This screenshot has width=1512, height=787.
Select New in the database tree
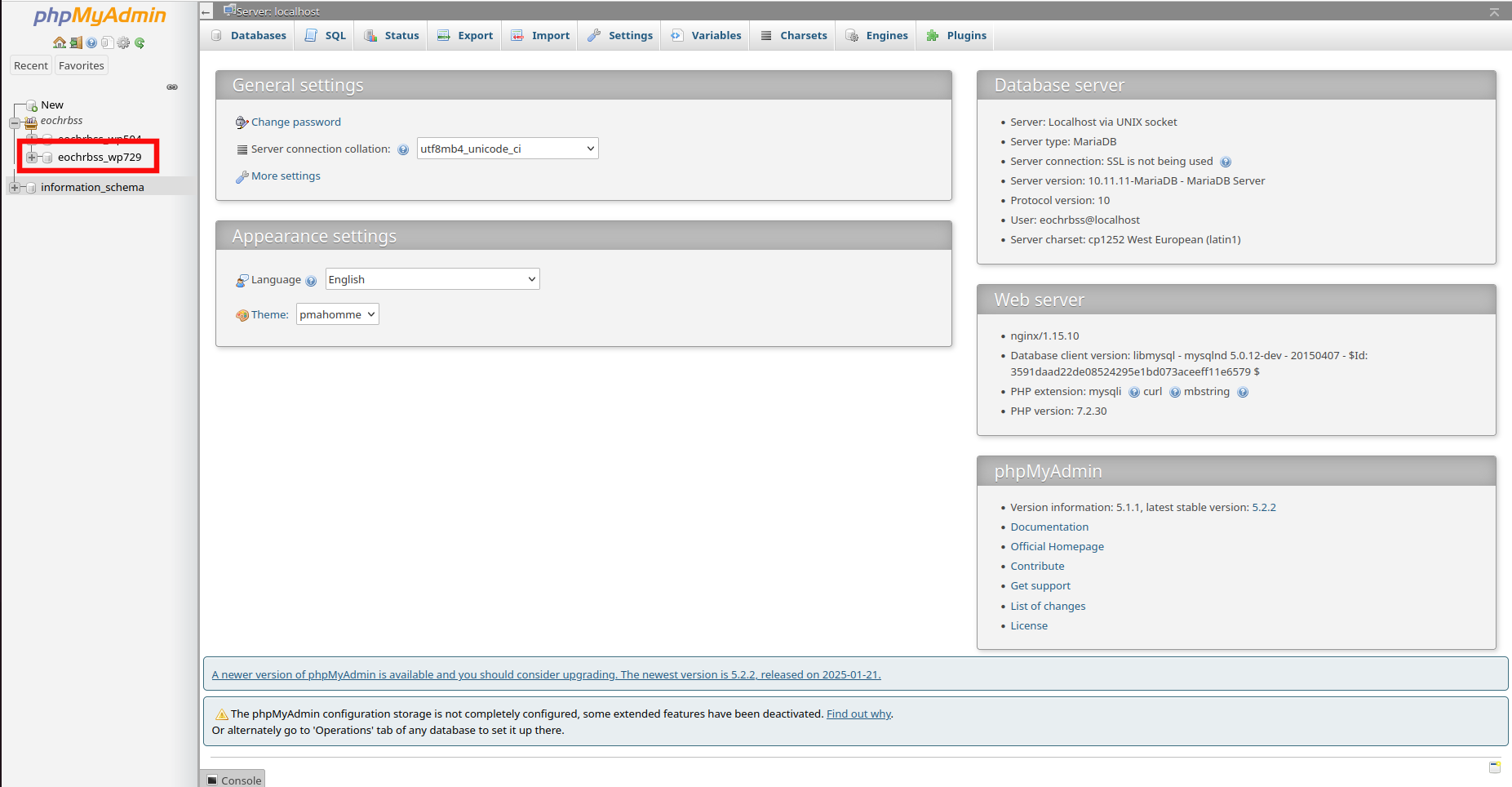(52, 105)
